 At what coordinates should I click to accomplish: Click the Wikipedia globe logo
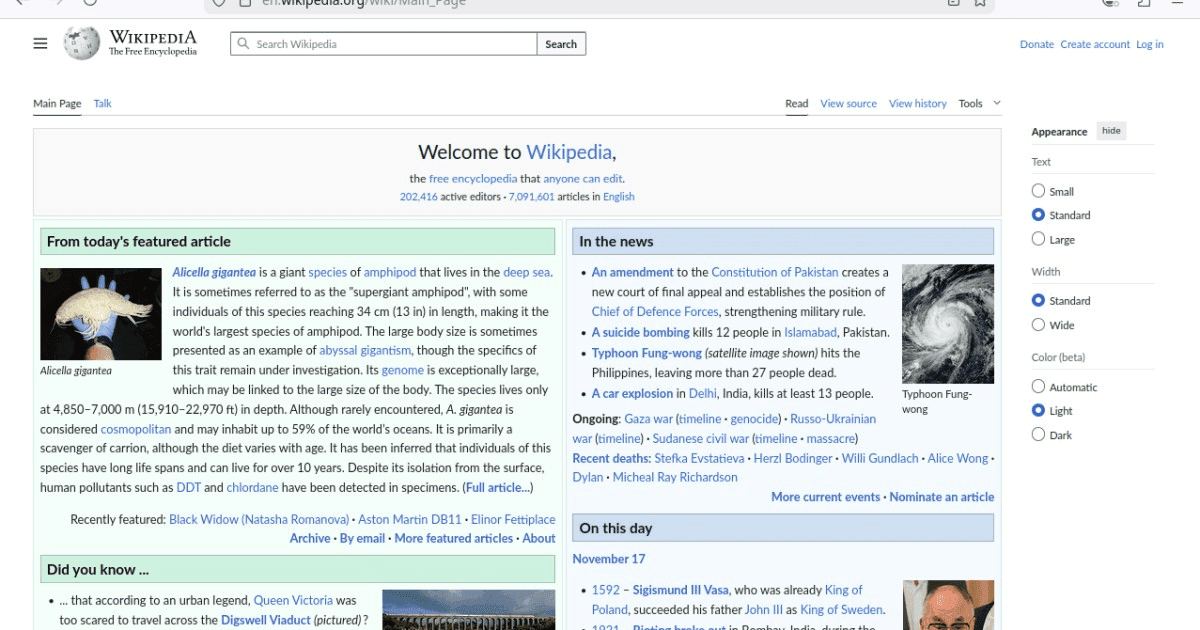click(82, 43)
